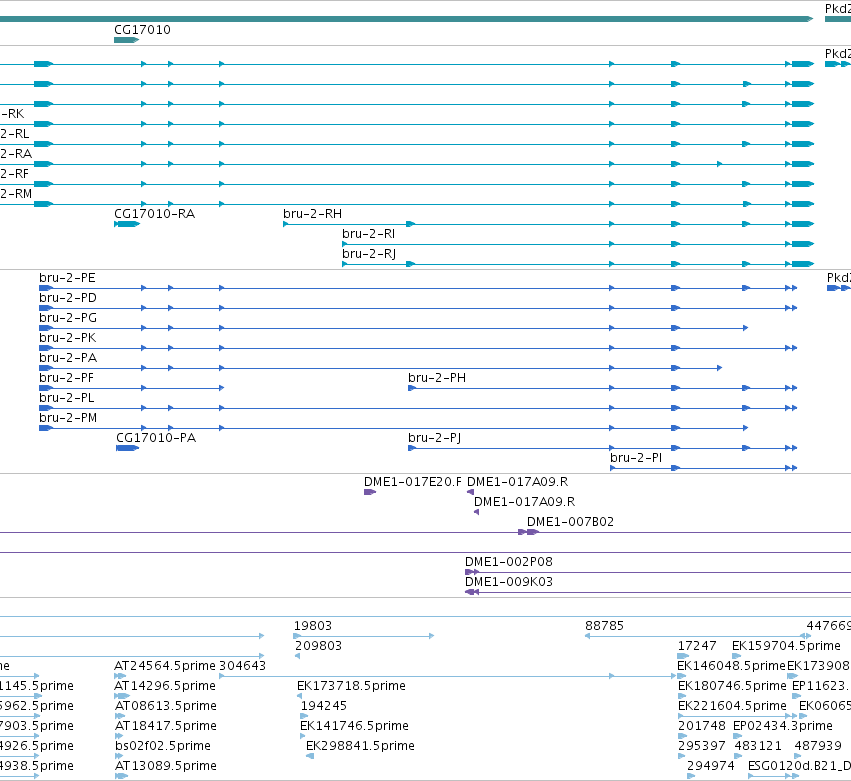Image resolution: width=851 pixels, height=781 pixels.
Task: Open EST 194245 label
Action: click(x=324, y=706)
